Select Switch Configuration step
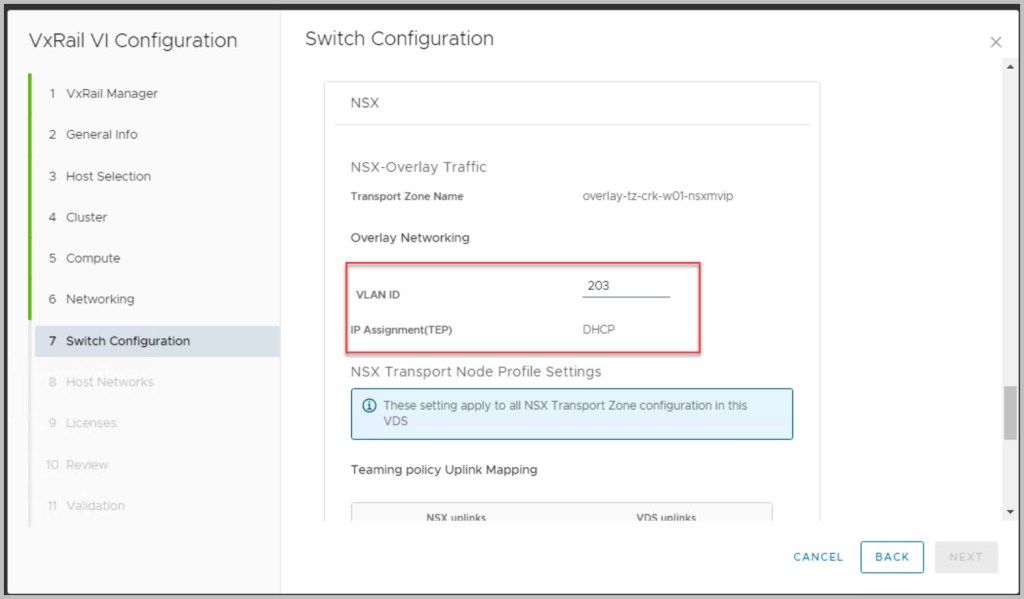1024x599 pixels. pyautogui.click(x=127, y=341)
